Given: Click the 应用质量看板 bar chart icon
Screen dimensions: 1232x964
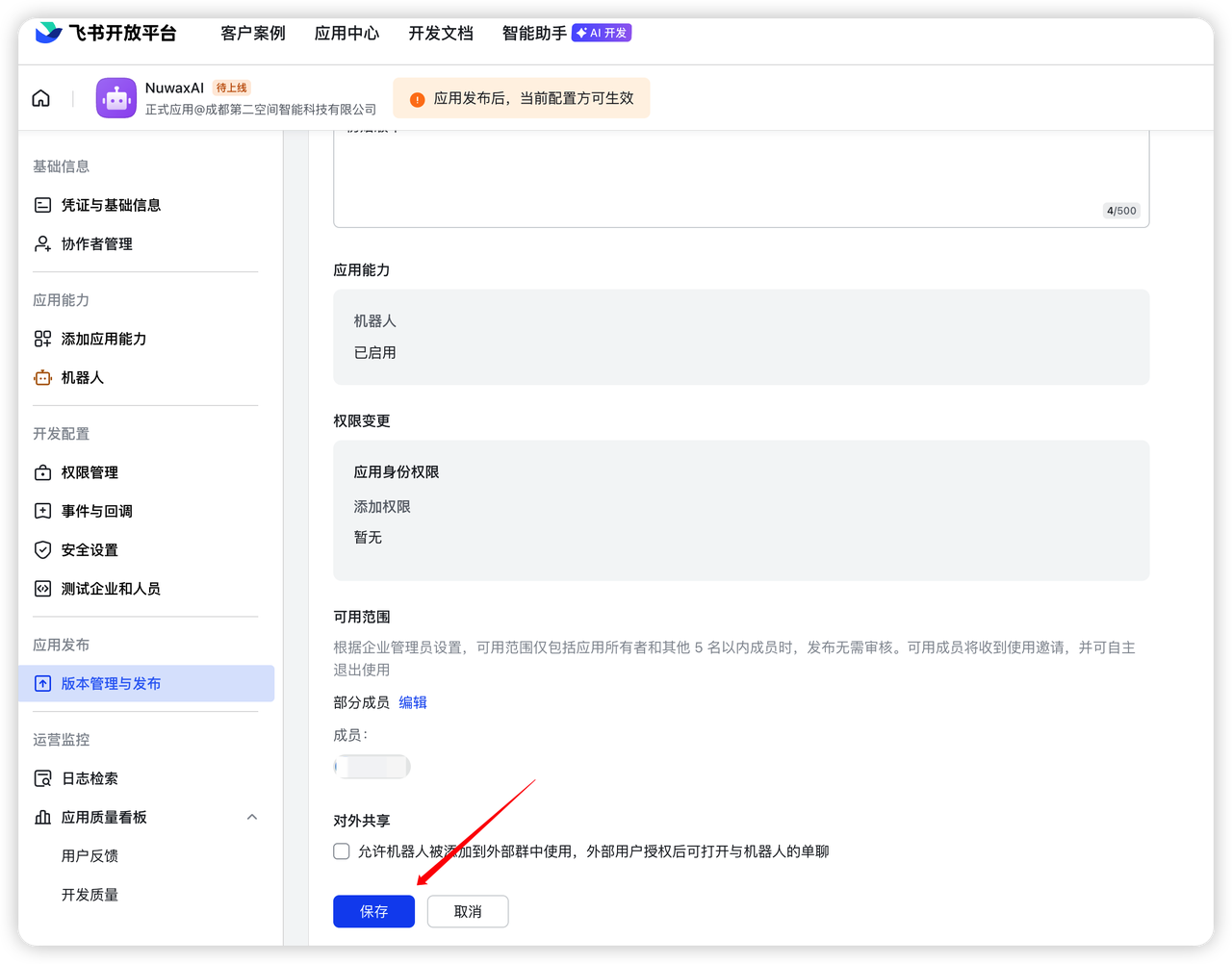Looking at the screenshot, I should click(43, 817).
